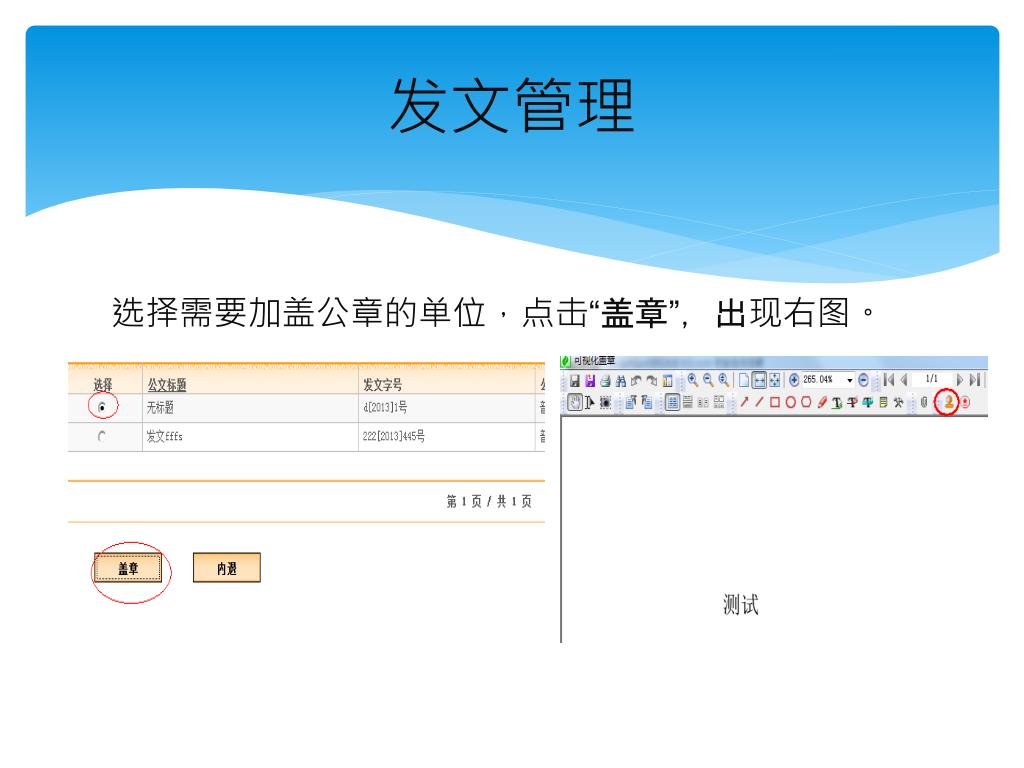Click the 选择 column header

(103, 385)
